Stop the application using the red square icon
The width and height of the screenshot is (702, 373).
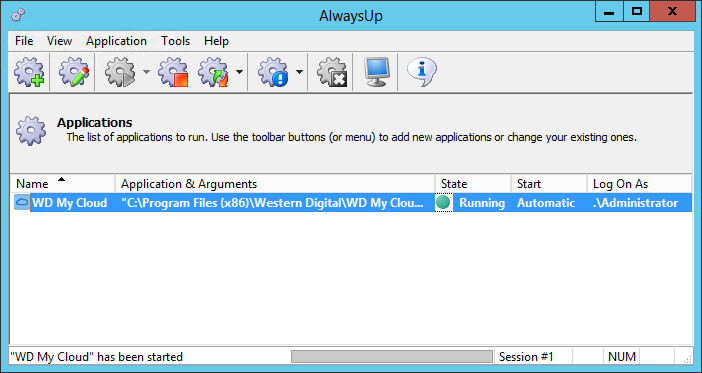173,72
